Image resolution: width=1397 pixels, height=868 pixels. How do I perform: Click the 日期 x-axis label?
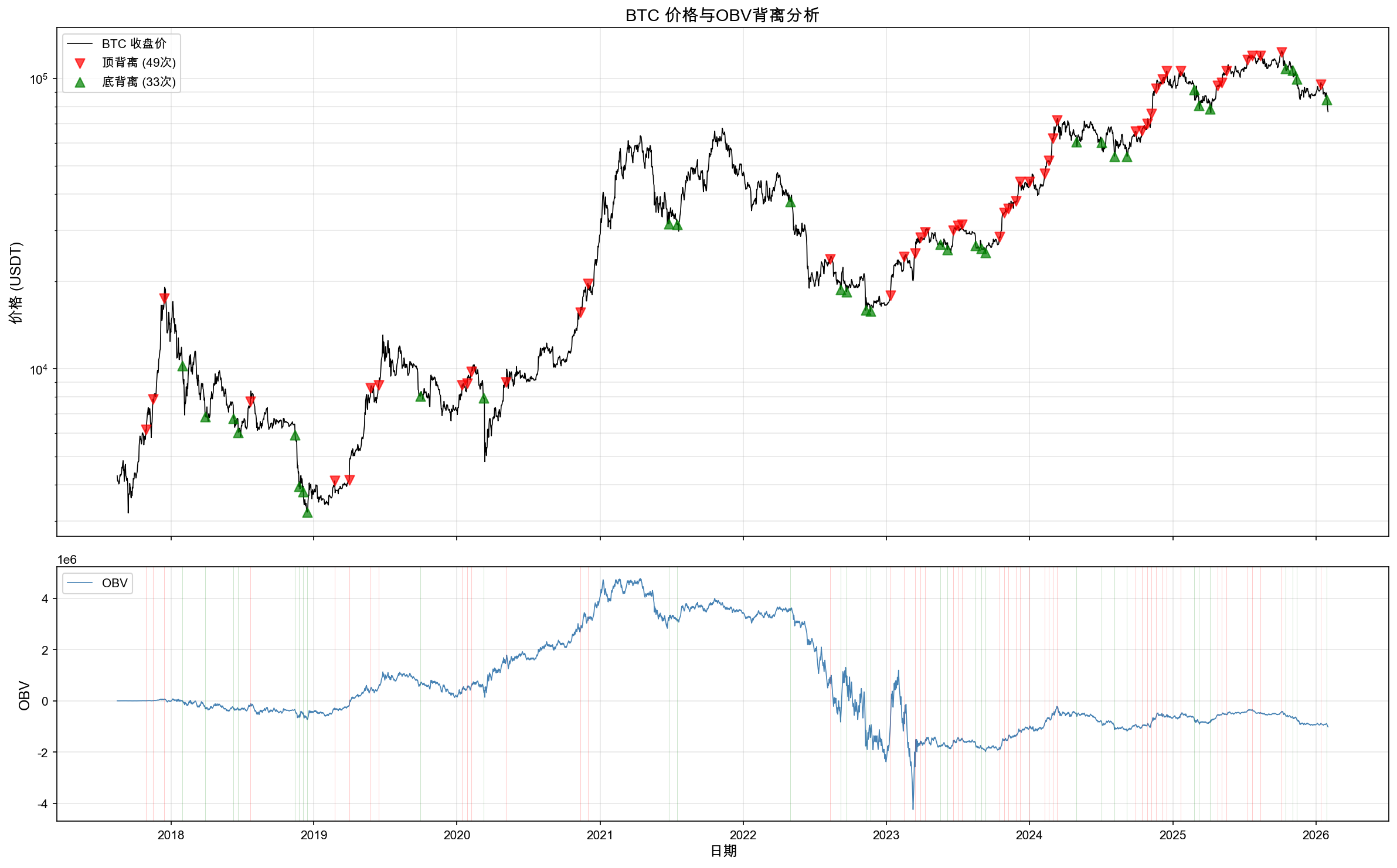click(x=723, y=851)
